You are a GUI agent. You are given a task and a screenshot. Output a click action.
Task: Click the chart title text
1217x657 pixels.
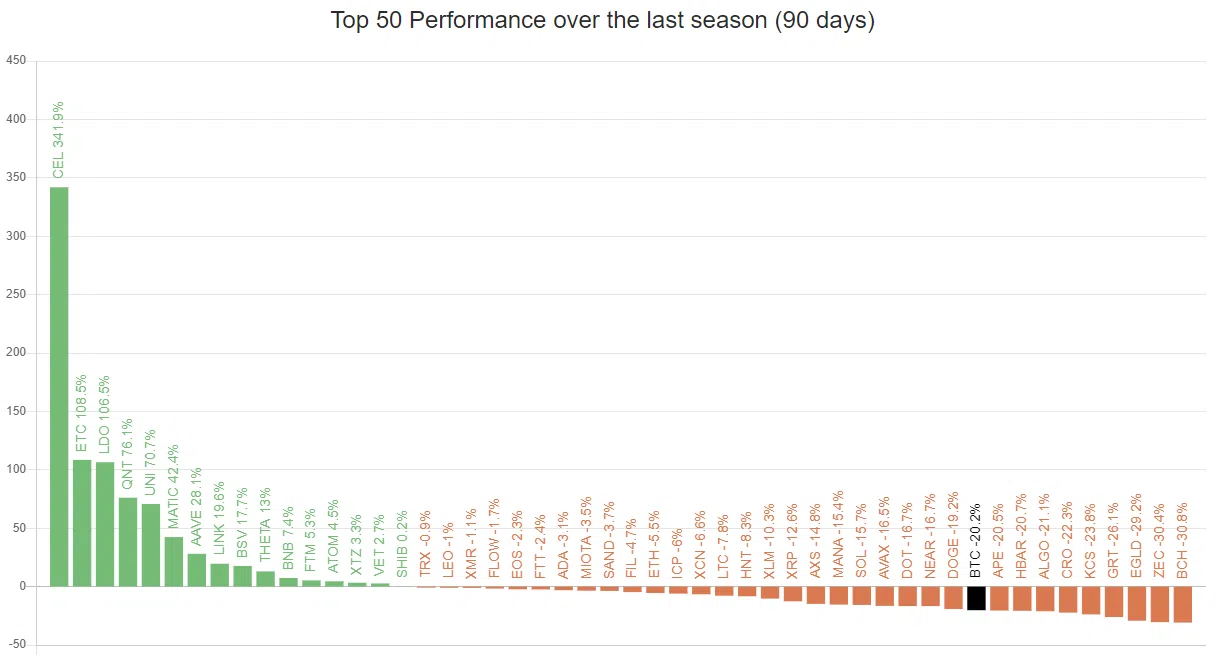[603, 21]
